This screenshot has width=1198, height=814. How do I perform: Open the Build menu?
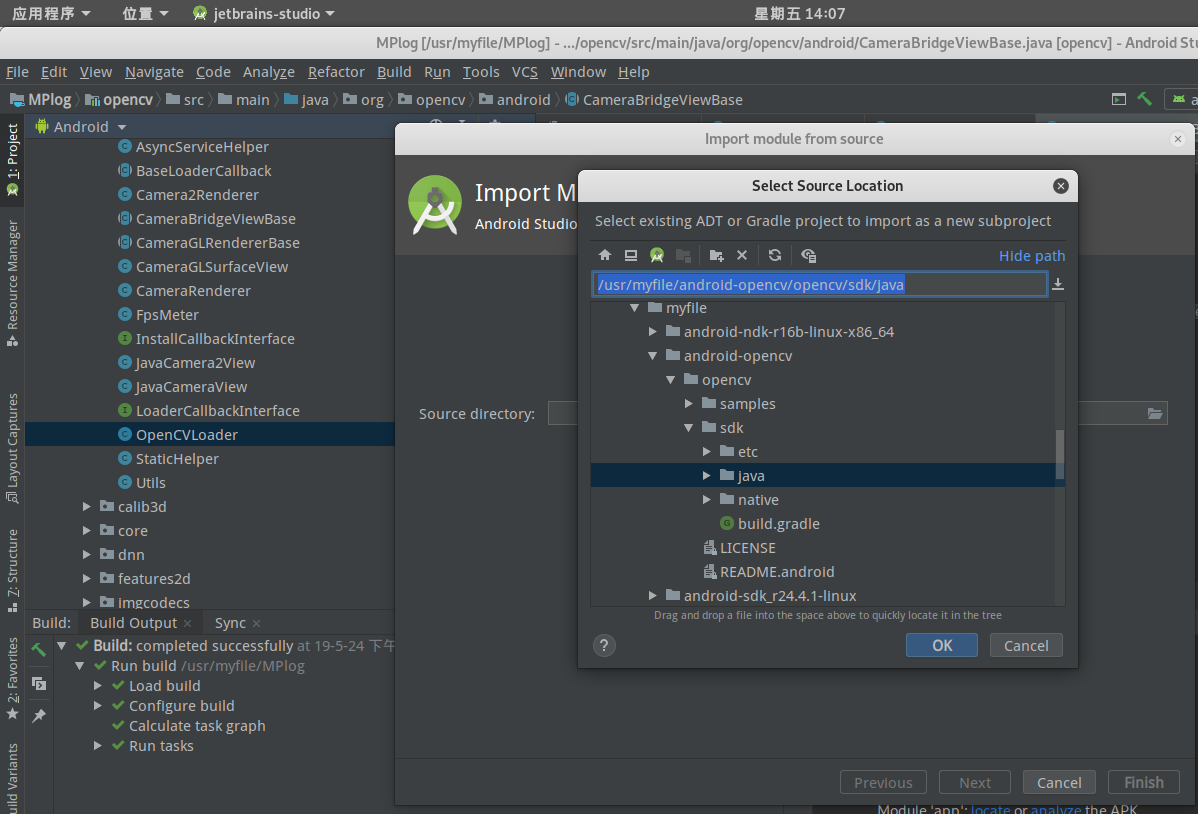[394, 71]
